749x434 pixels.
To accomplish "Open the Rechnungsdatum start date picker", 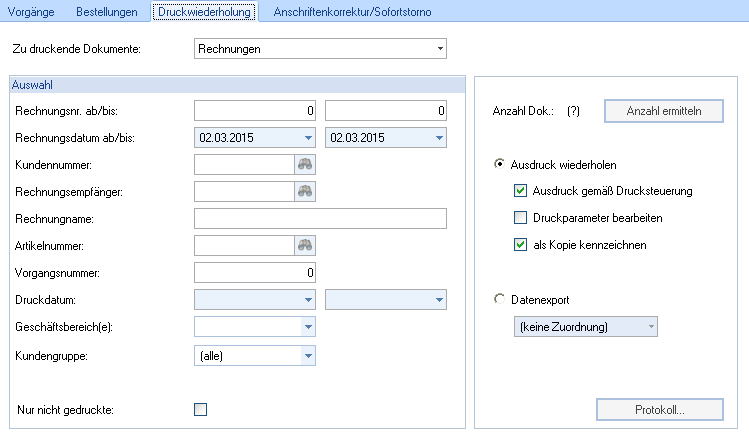I will click(x=307, y=138).
